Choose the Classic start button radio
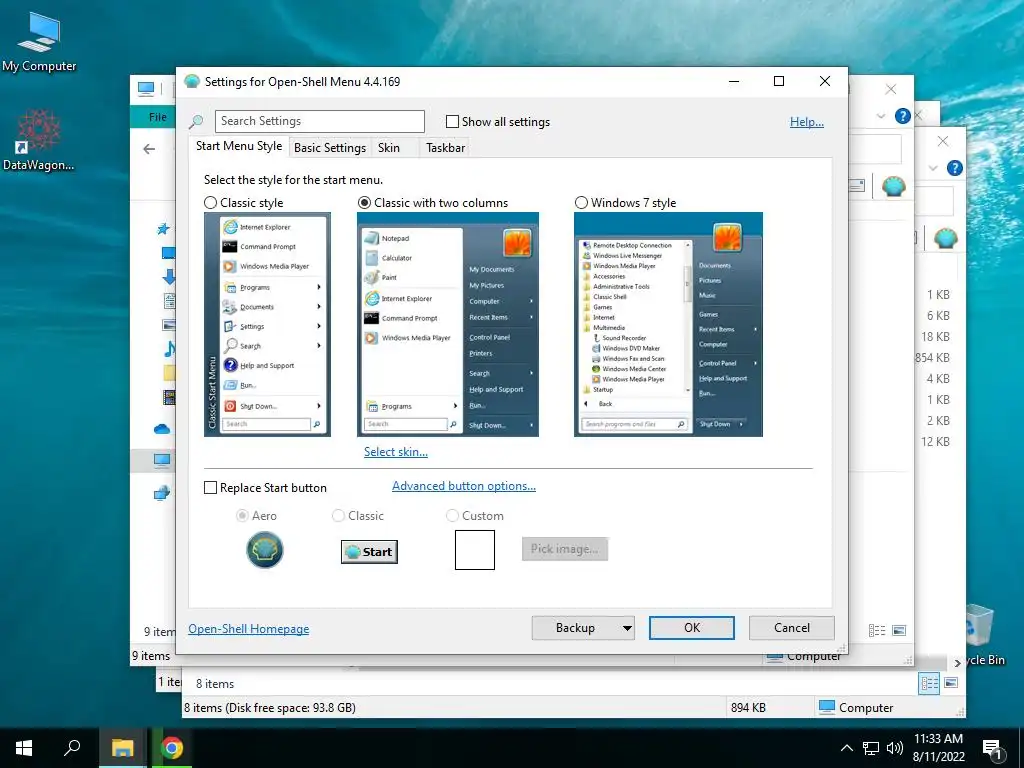 tap(338, 516)
